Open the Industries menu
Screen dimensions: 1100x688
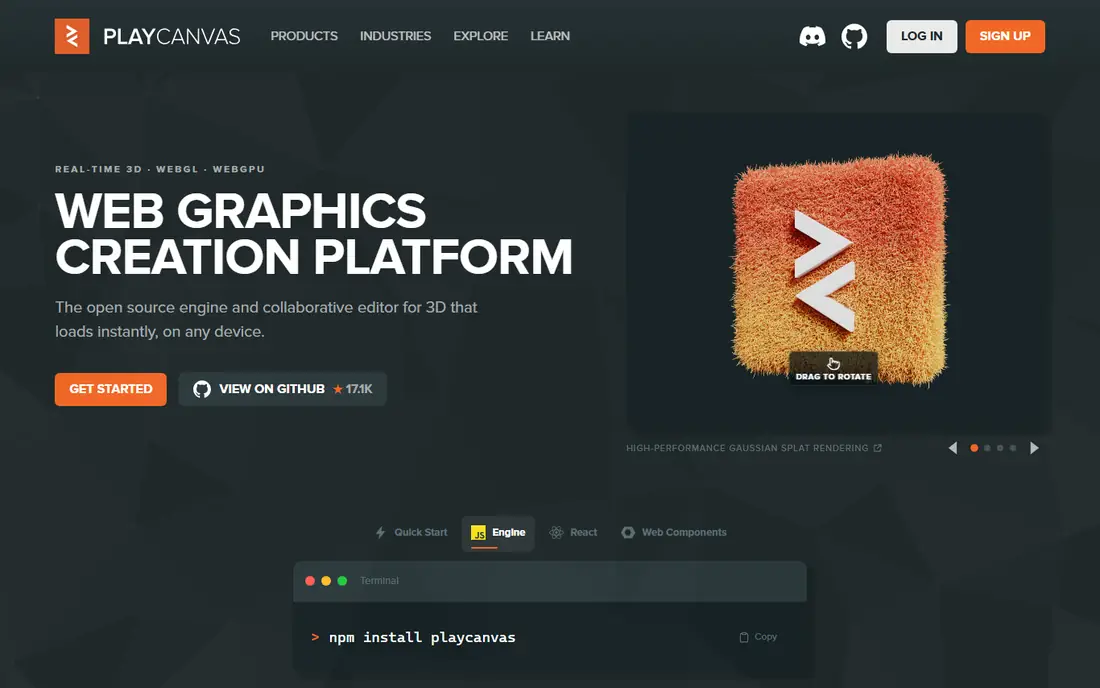coord(396,36)
